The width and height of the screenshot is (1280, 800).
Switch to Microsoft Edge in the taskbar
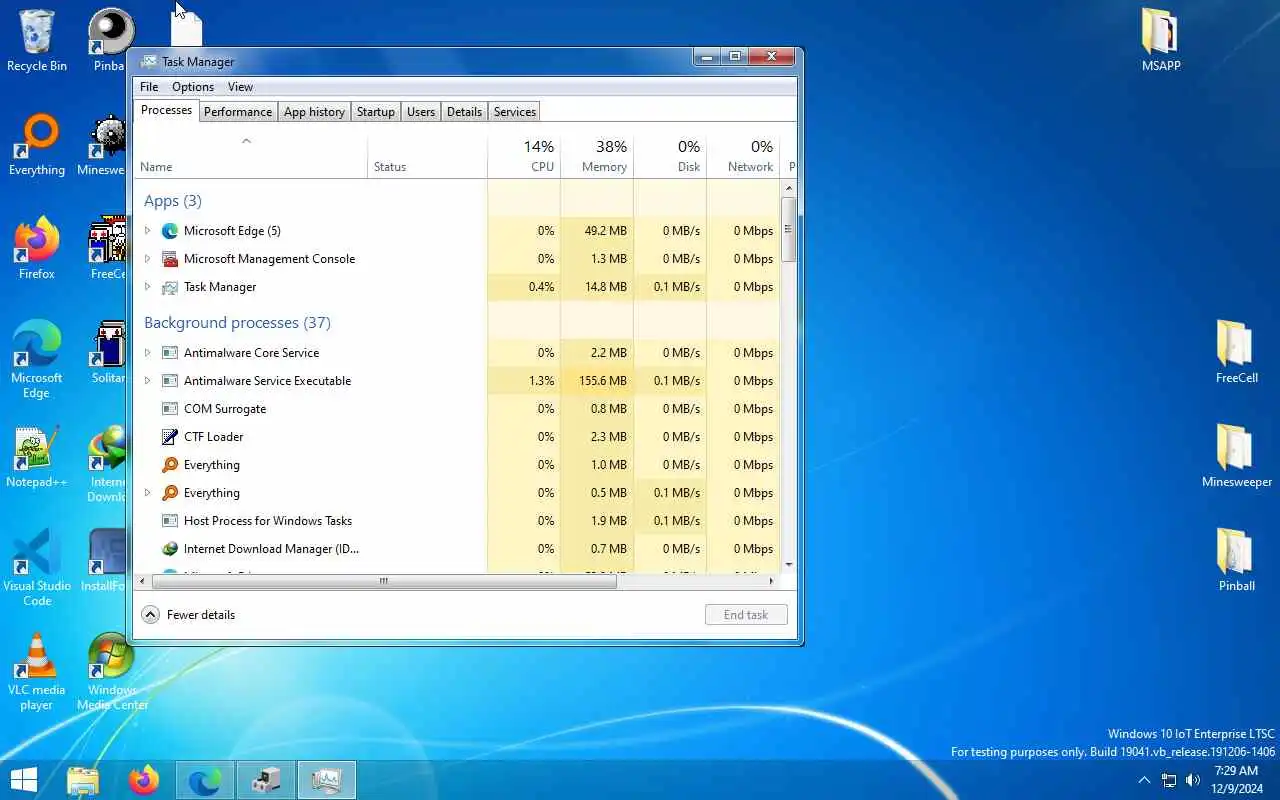pyautogui.click(x=205, y=780)
